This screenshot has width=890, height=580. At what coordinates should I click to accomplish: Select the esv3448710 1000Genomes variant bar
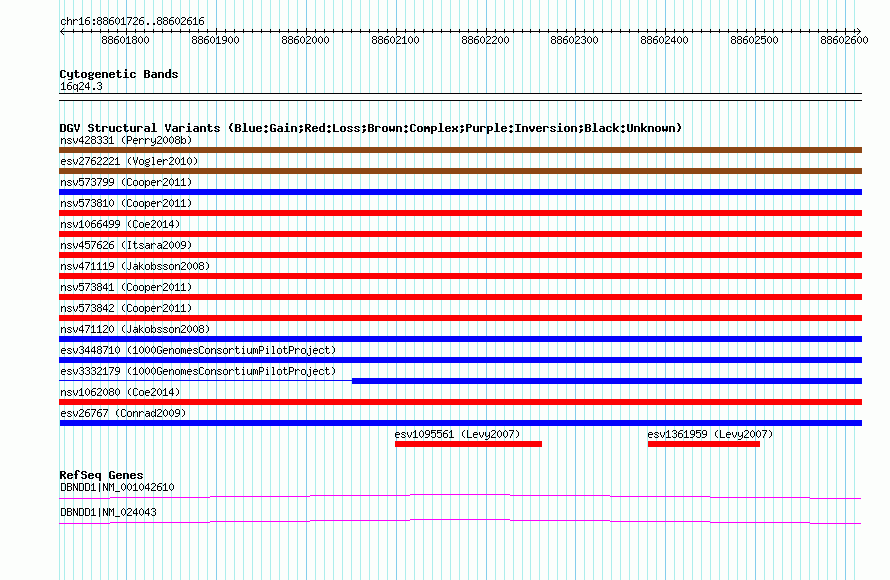pyautogui.click(x=460, y=360)
